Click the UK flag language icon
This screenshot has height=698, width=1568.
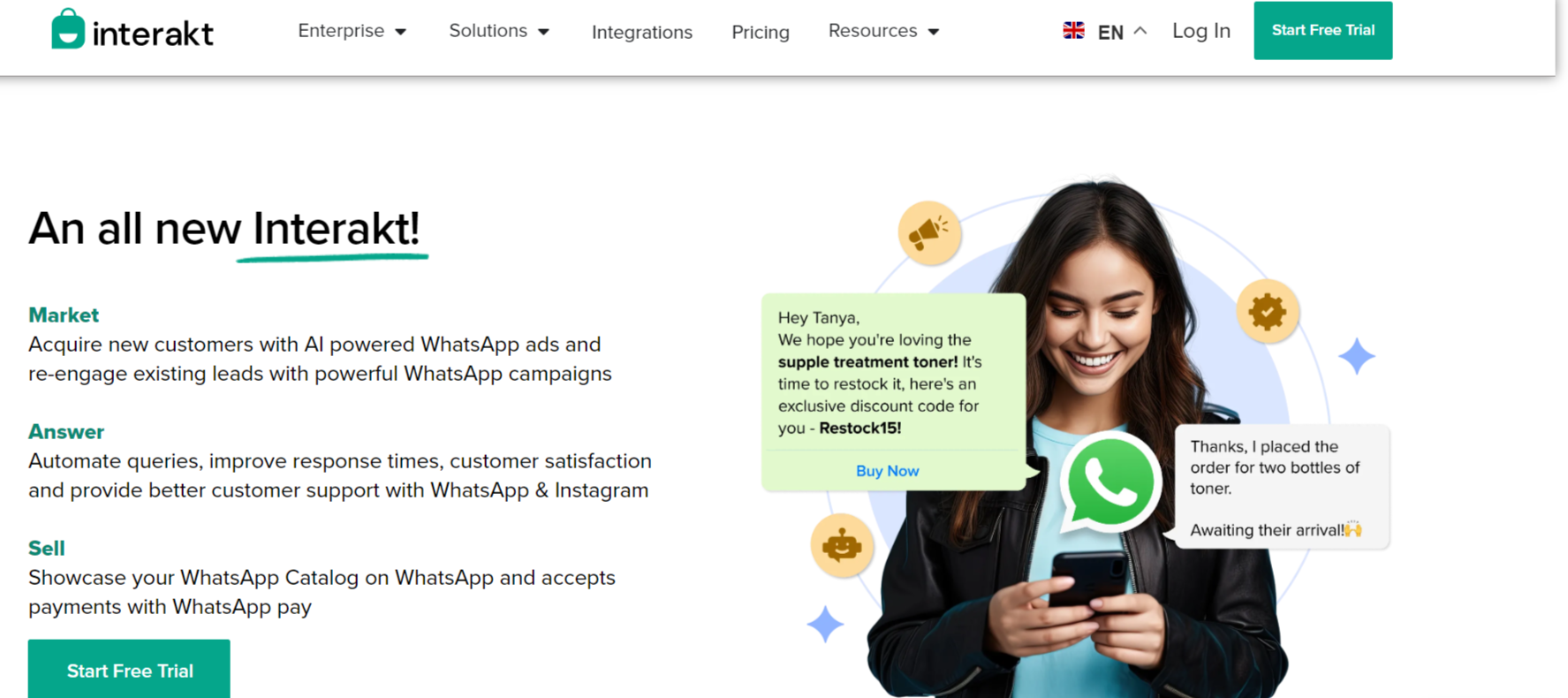click(1073, 31)
